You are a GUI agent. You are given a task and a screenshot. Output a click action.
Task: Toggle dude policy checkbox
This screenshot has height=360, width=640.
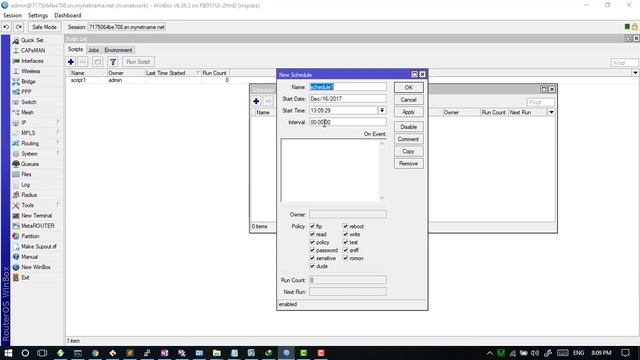tap(312, 266)
